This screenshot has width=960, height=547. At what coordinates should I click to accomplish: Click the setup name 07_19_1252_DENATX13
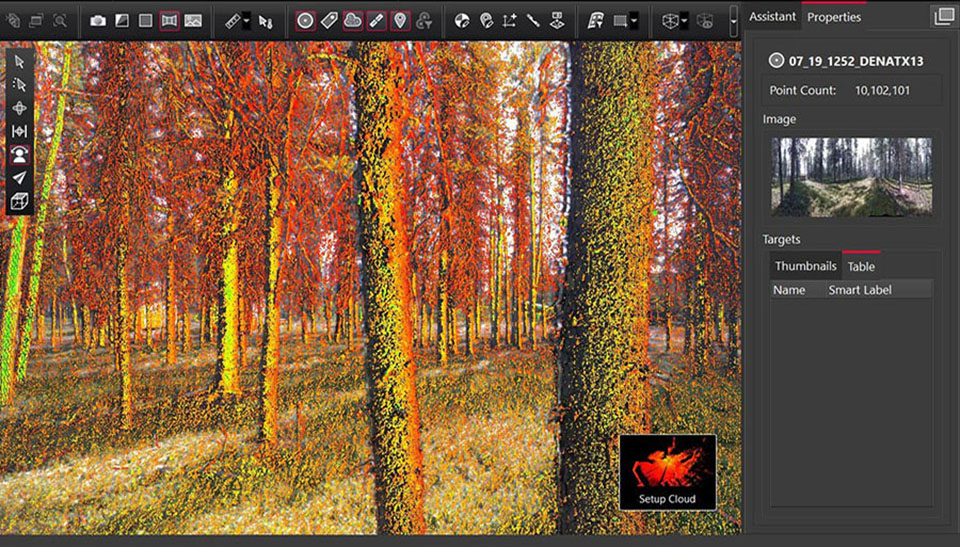point(856,61)
